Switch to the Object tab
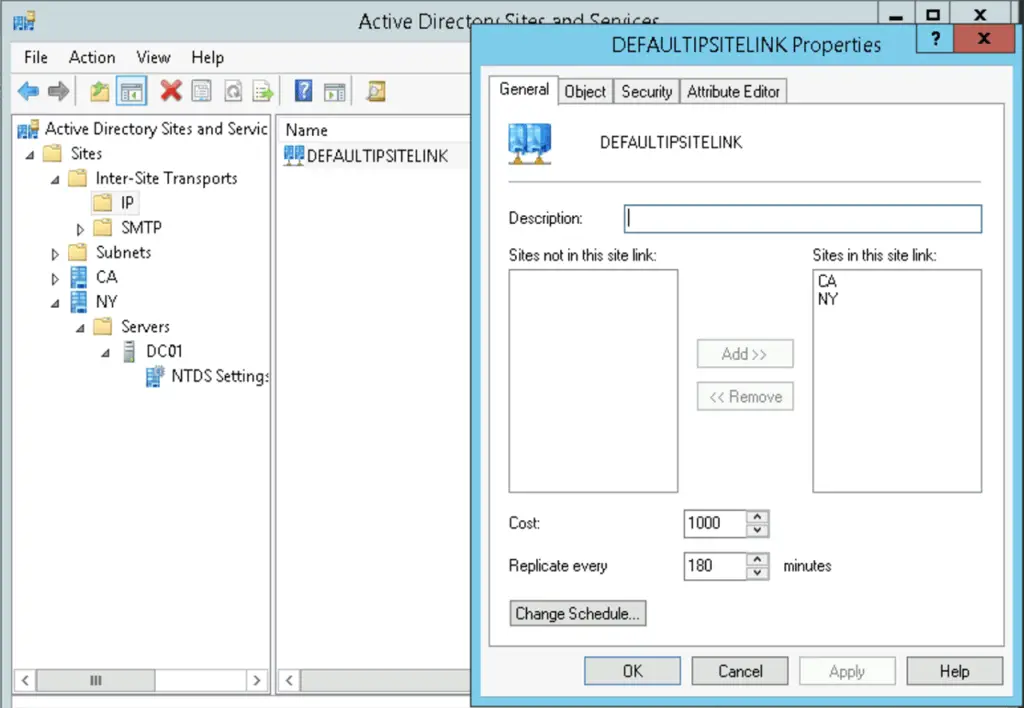The width and height of the screenshot is (1024, 708). click(x=585, y=91)
